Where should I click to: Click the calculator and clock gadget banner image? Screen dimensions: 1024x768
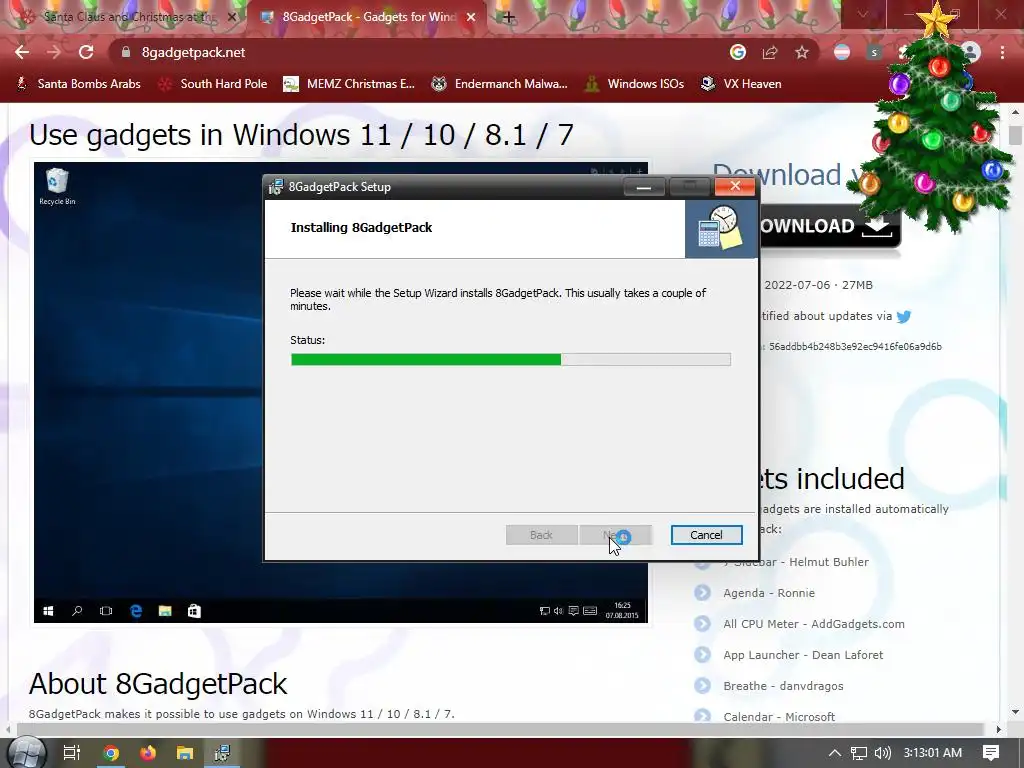721,229
